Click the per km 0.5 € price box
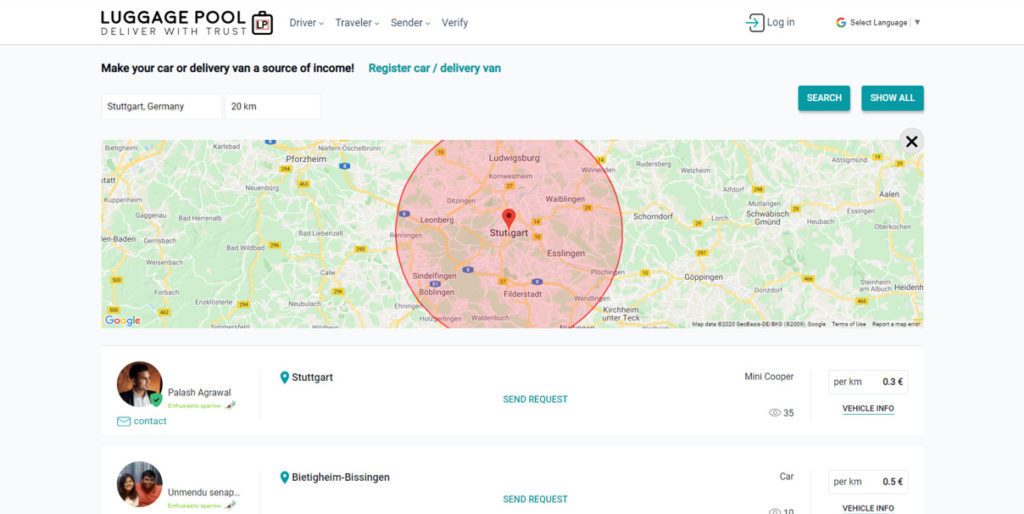 coord(868,482)
